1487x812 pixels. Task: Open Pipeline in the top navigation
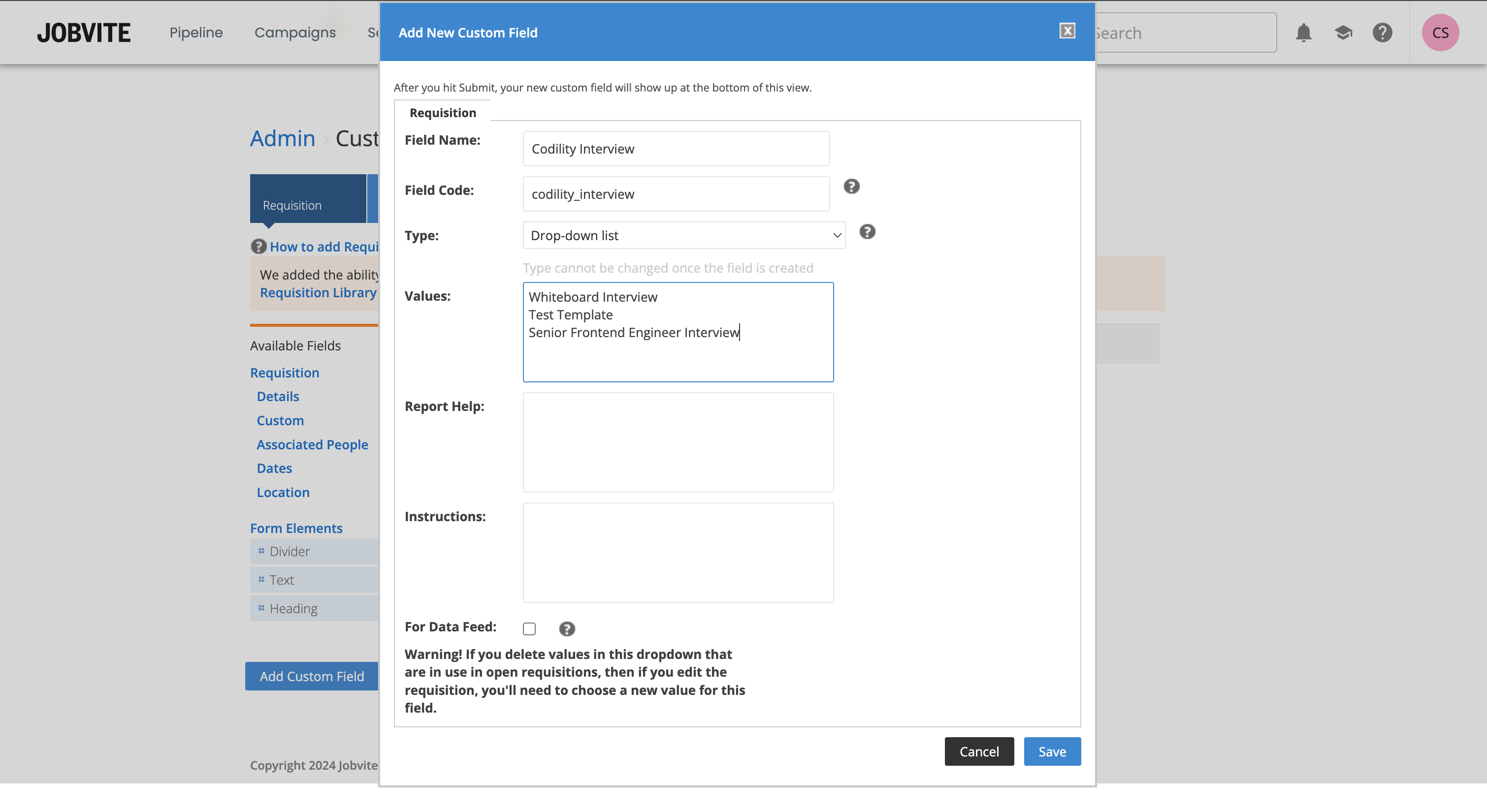point(195,33)
